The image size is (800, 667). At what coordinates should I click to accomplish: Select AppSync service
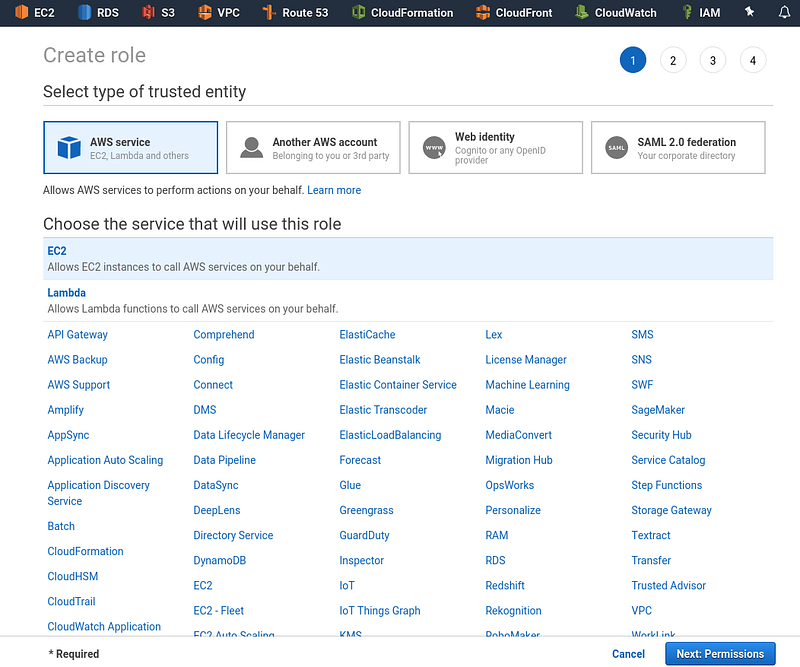point(68,435)
